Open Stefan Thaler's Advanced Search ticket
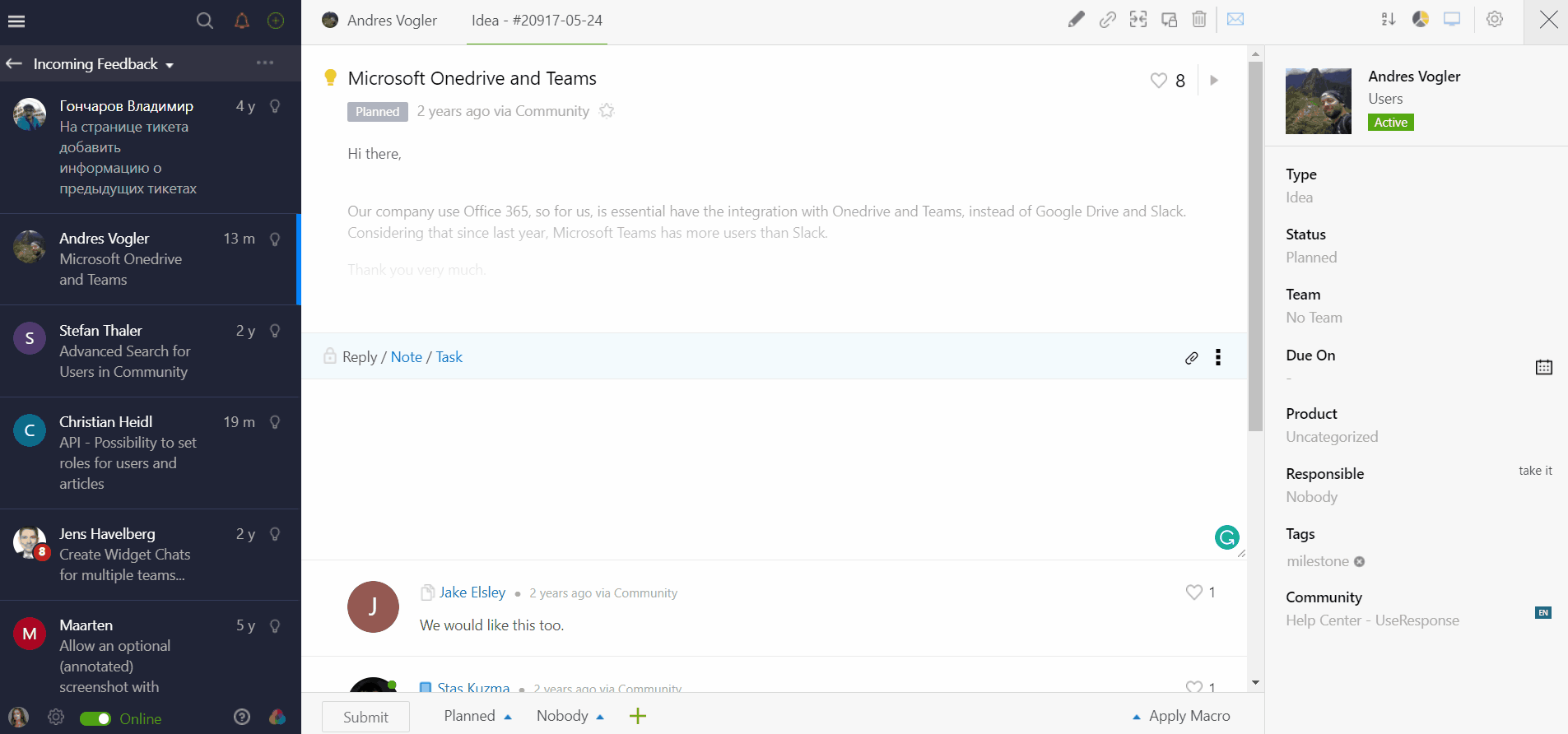The image size is (1568, 734). pos(150,351)
